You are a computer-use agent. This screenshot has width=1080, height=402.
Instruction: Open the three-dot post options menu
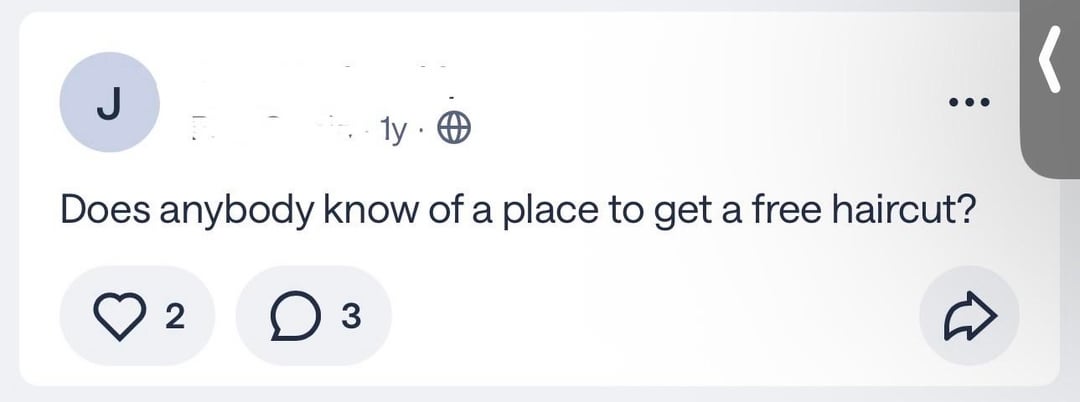point(969,104)
